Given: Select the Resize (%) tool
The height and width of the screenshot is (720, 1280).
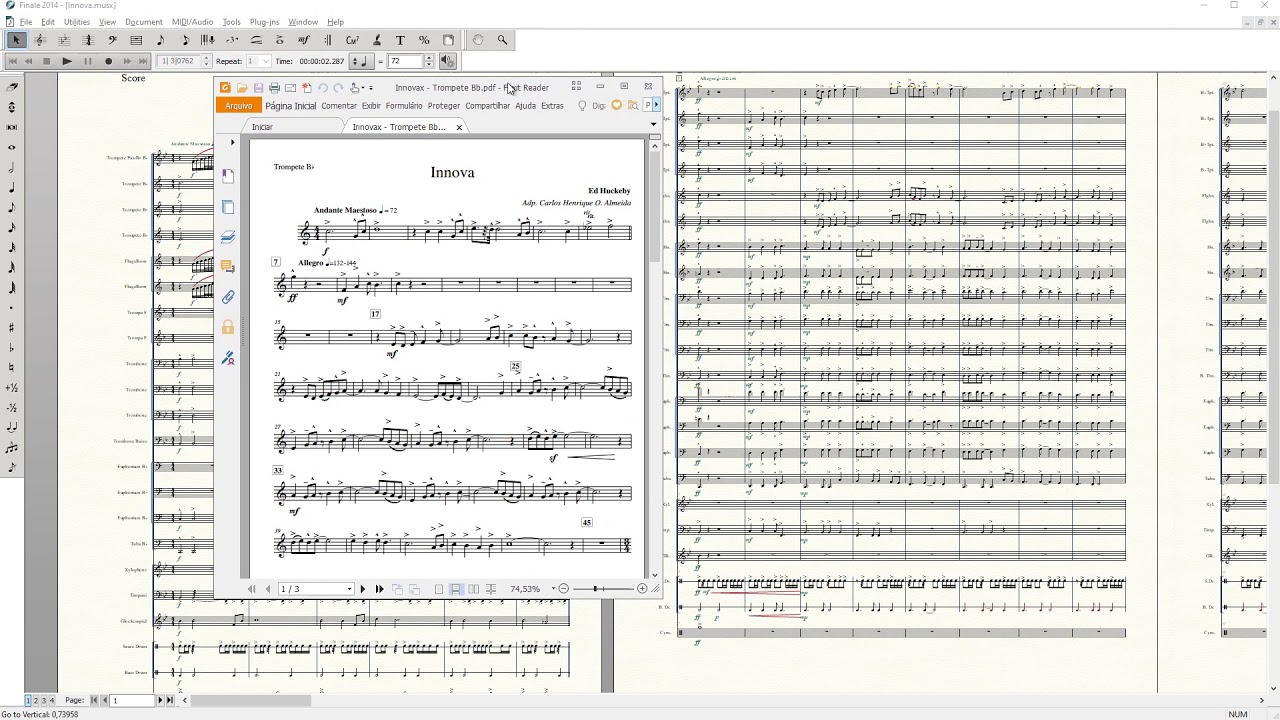Looking at the screenshot, I should [424, 40].
